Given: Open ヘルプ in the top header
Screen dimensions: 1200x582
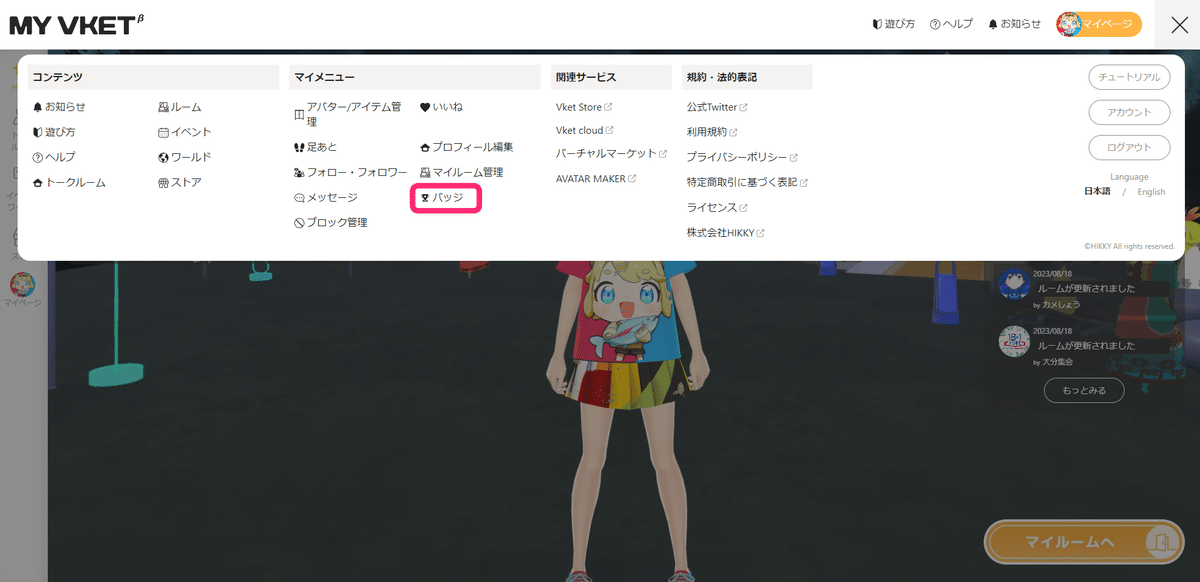Looking at the screenshot, I should click(x=951, y=24).
